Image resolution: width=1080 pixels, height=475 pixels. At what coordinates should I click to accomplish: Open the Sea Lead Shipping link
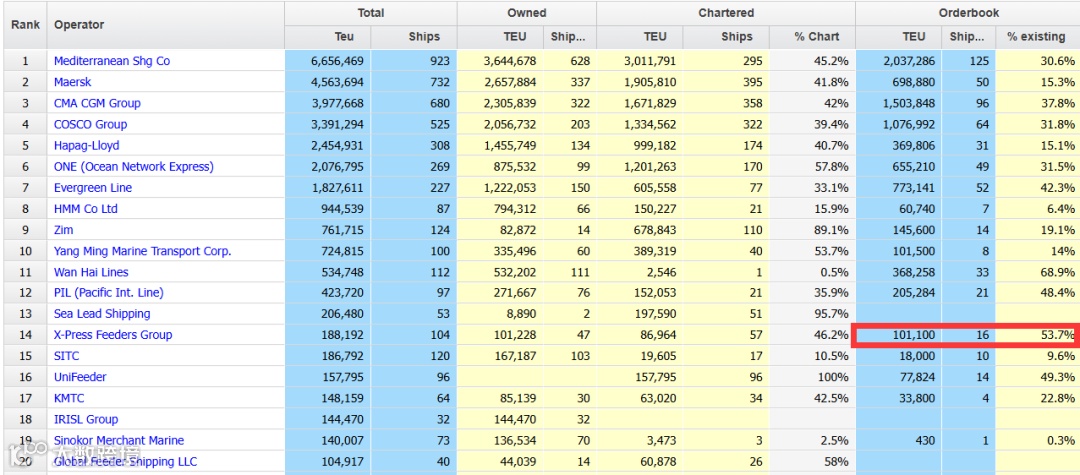click(x=102, y=314)
